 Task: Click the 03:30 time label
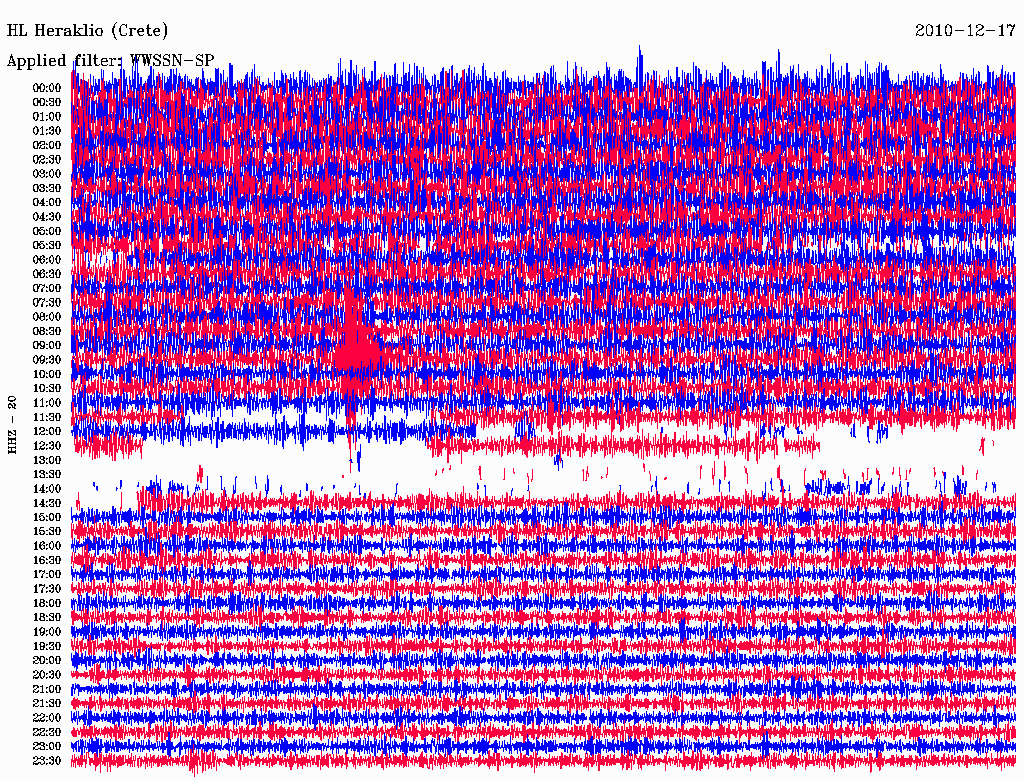click(47, 188)
